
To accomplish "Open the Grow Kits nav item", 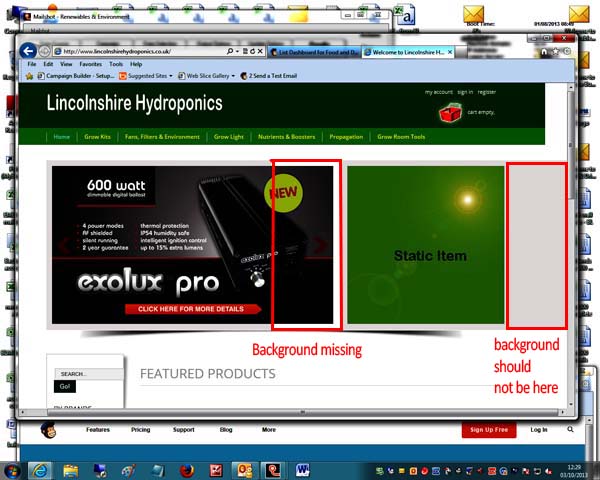I will tap(97, 137).
